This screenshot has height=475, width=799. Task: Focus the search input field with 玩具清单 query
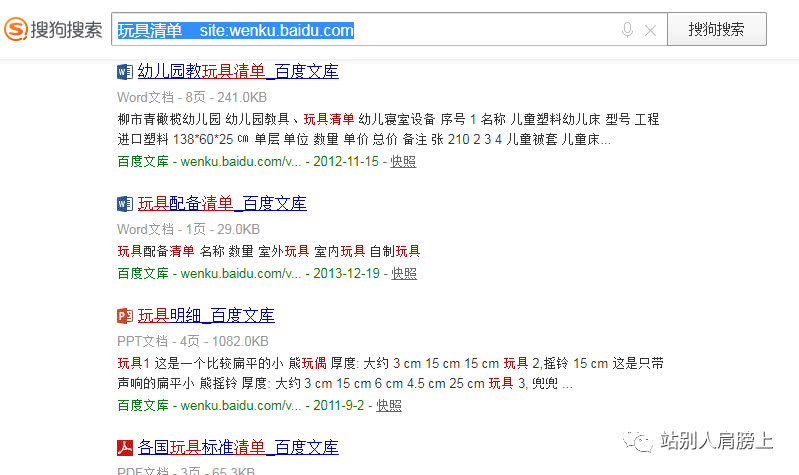click(x=389, y=30)
